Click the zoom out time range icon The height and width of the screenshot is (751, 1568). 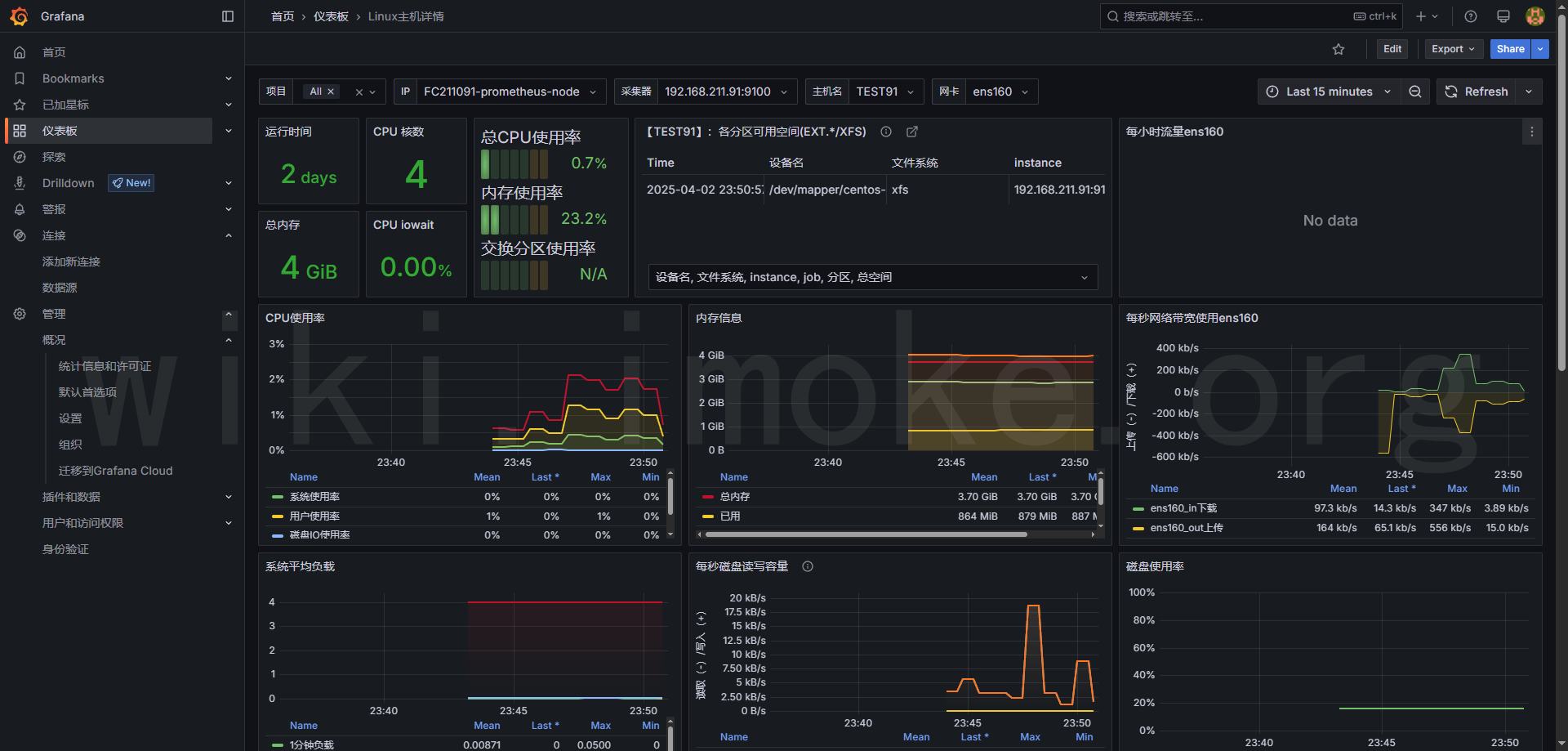[1415, 92]
